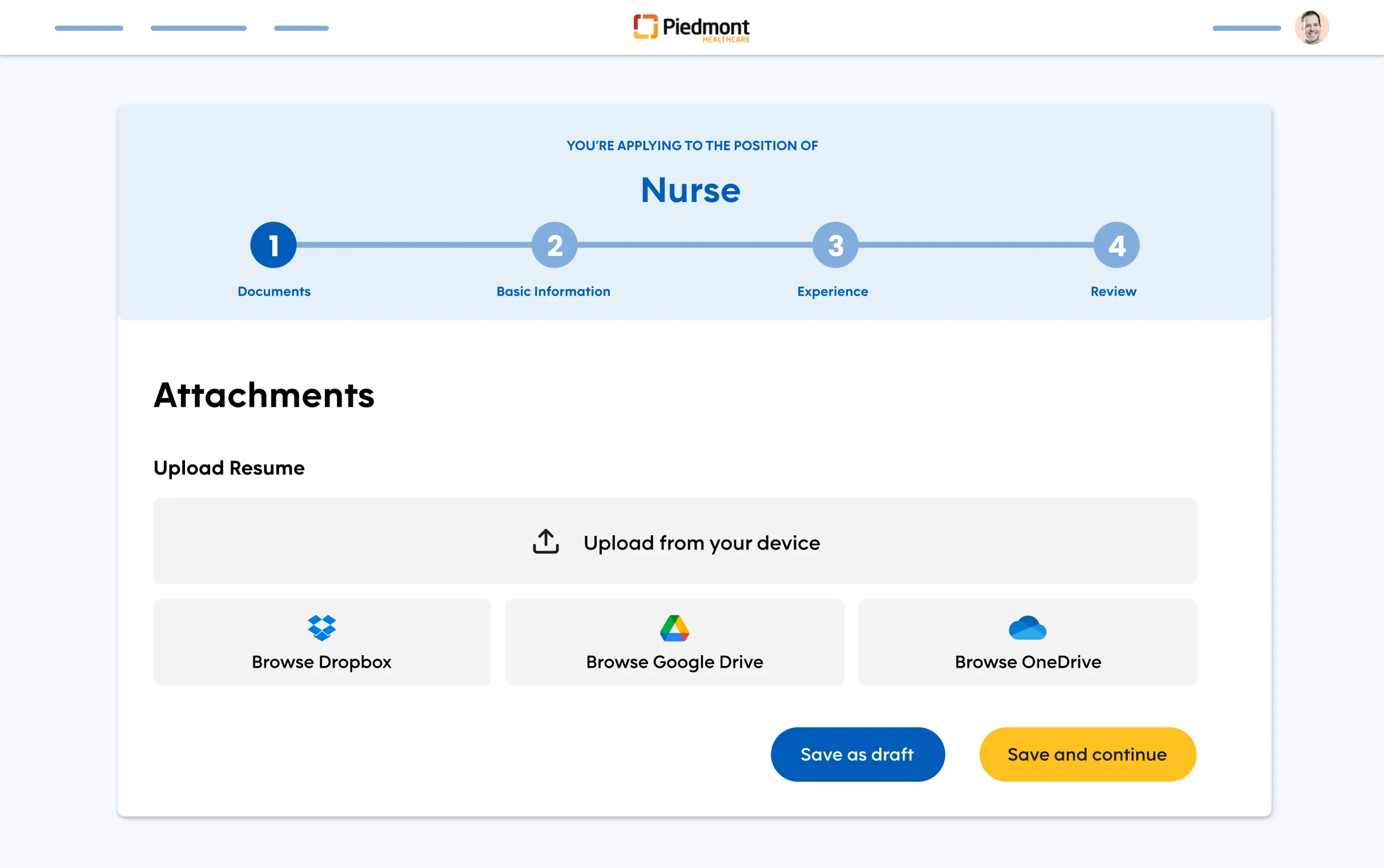The height and width of the screenshot is (868, 1384).
Task: Click the Piedmont Healthcare logo
Action: coord(691,27)
